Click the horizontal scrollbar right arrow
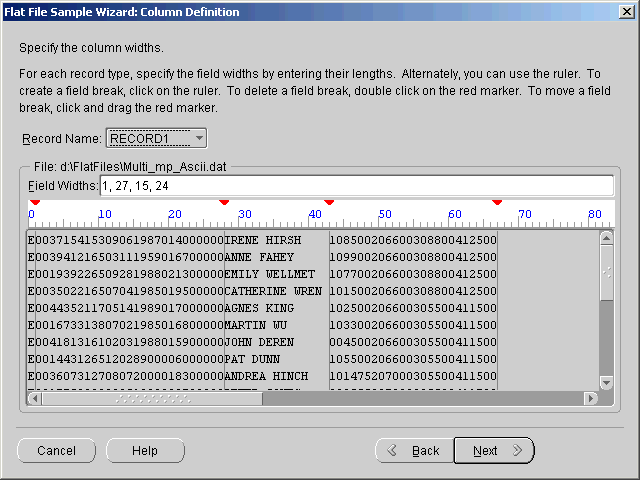 pos(591,398)
